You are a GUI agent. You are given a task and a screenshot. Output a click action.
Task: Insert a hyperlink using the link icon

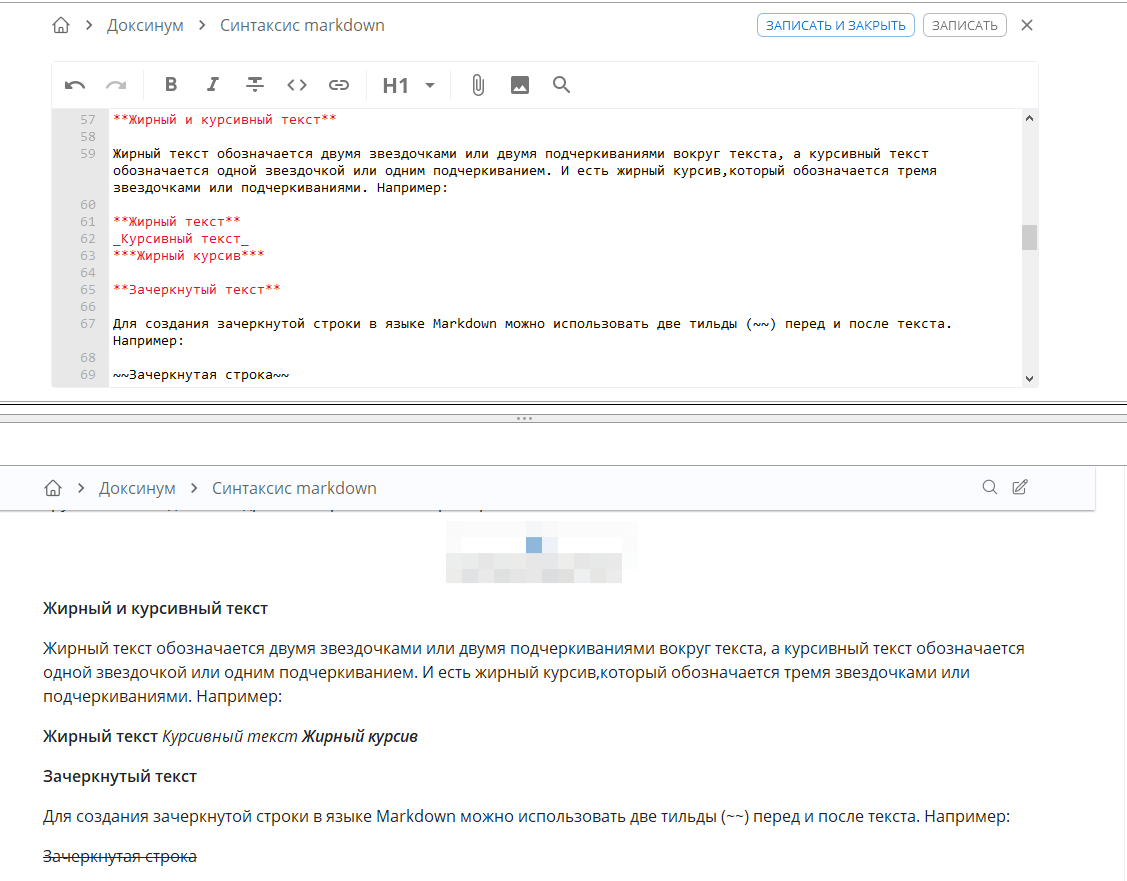tap(339, 85)
